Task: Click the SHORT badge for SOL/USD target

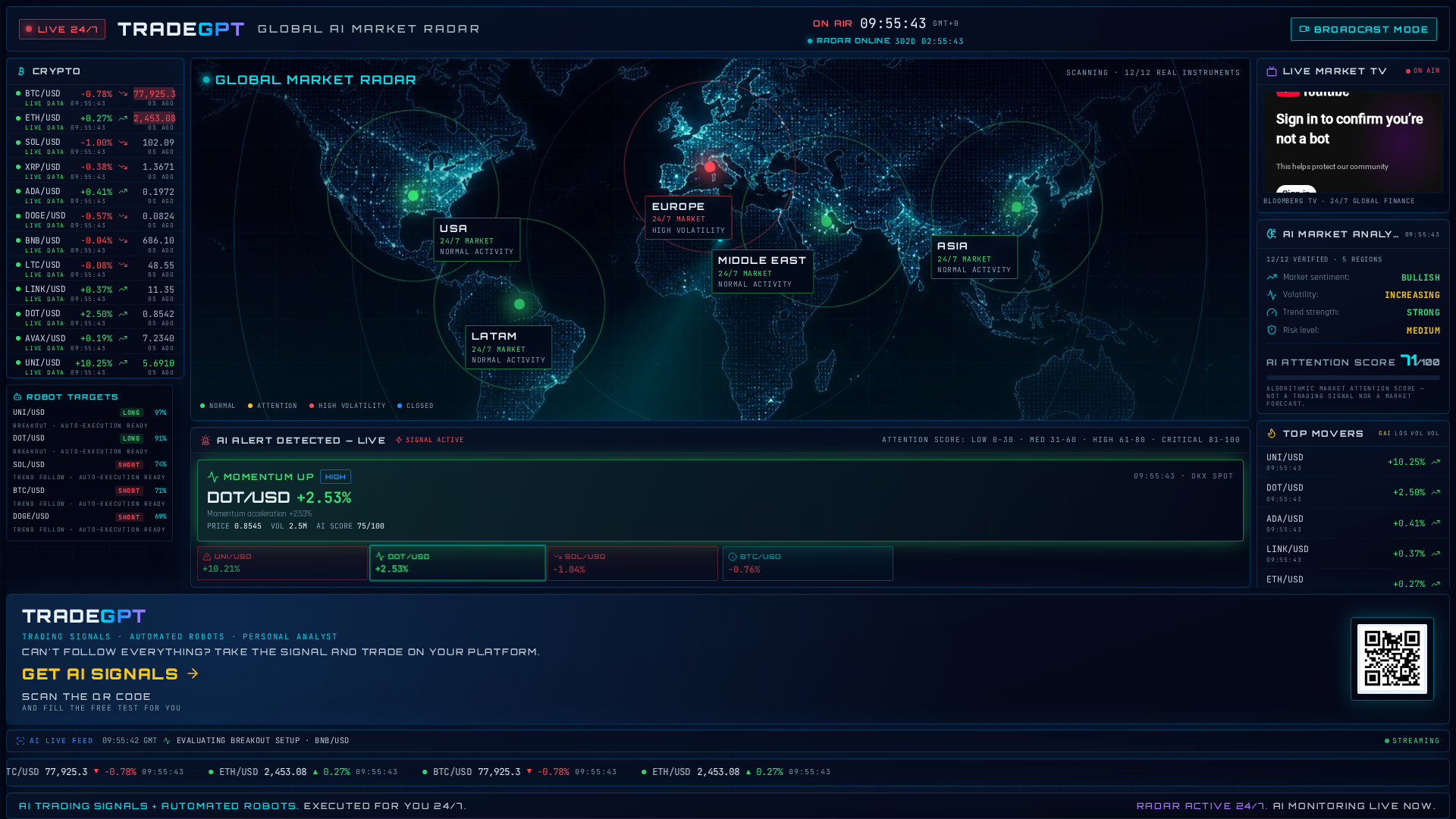Action: click(129, 465)
